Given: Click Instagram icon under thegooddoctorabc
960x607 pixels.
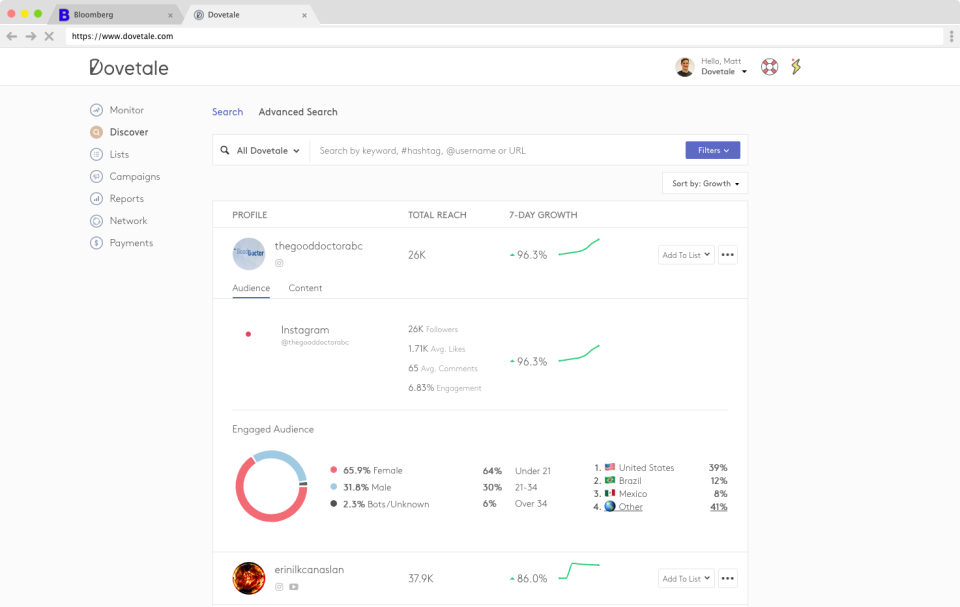Looking at the screenshot, I should [x=279, y=263].
